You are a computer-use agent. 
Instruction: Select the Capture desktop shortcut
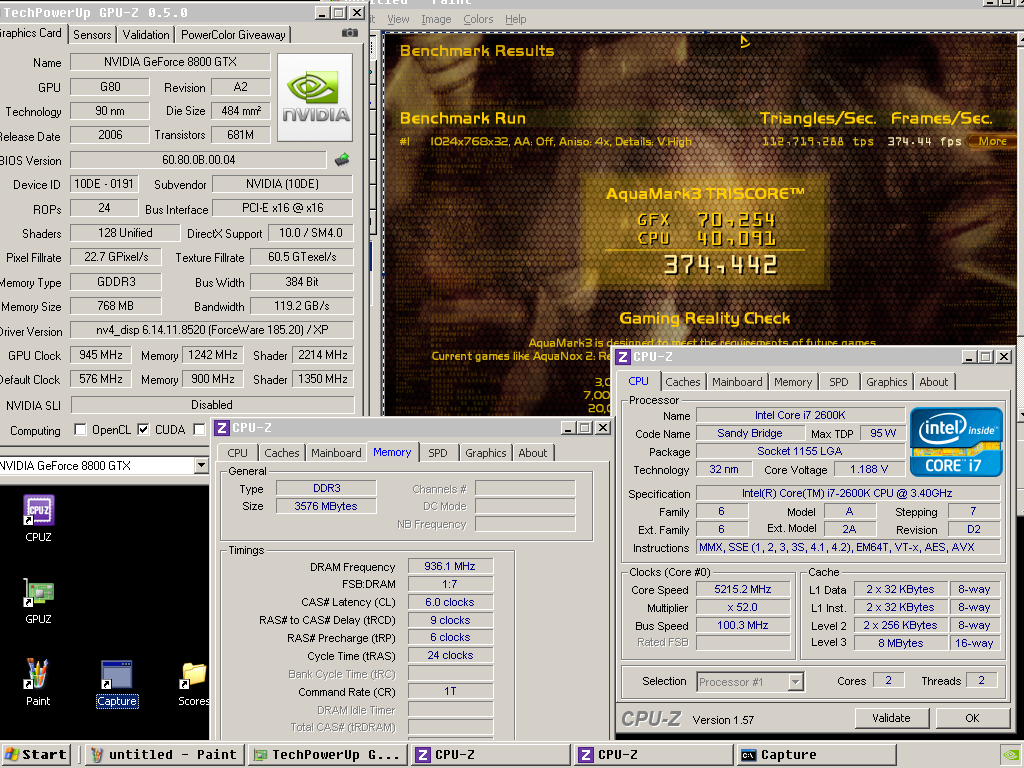tap(117, 683)
